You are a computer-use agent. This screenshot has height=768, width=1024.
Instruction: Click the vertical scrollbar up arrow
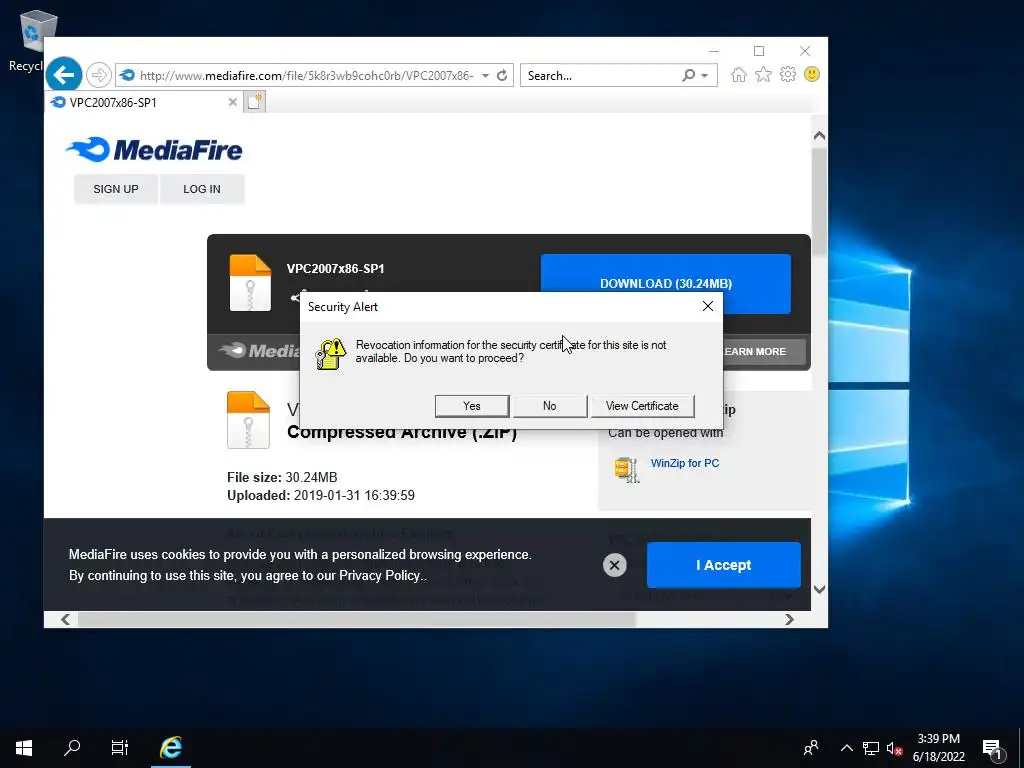click(819, 136)
